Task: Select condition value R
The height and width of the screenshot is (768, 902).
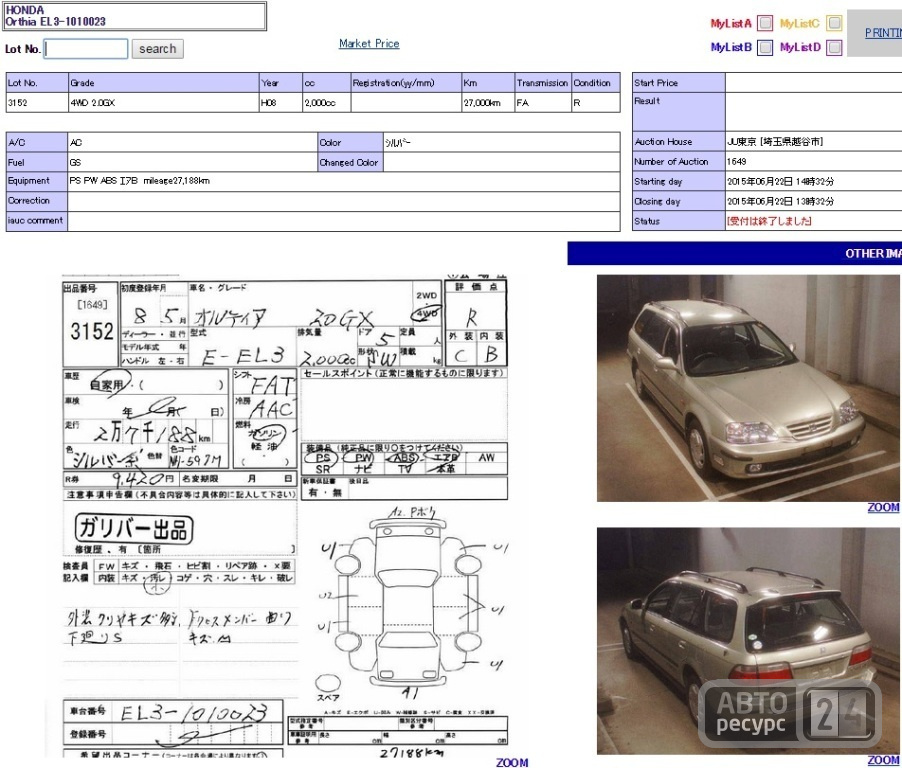Action: (577, 102)
